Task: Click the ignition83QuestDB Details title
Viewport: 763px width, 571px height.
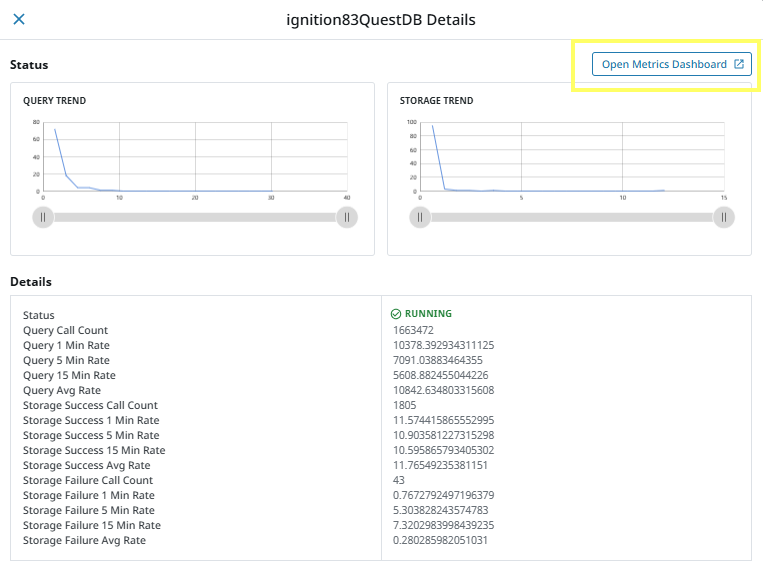Action: point(381,20)
